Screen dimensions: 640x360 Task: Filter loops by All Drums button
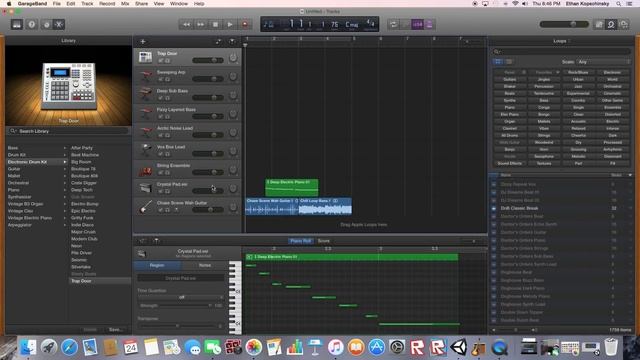pos(509,136)
